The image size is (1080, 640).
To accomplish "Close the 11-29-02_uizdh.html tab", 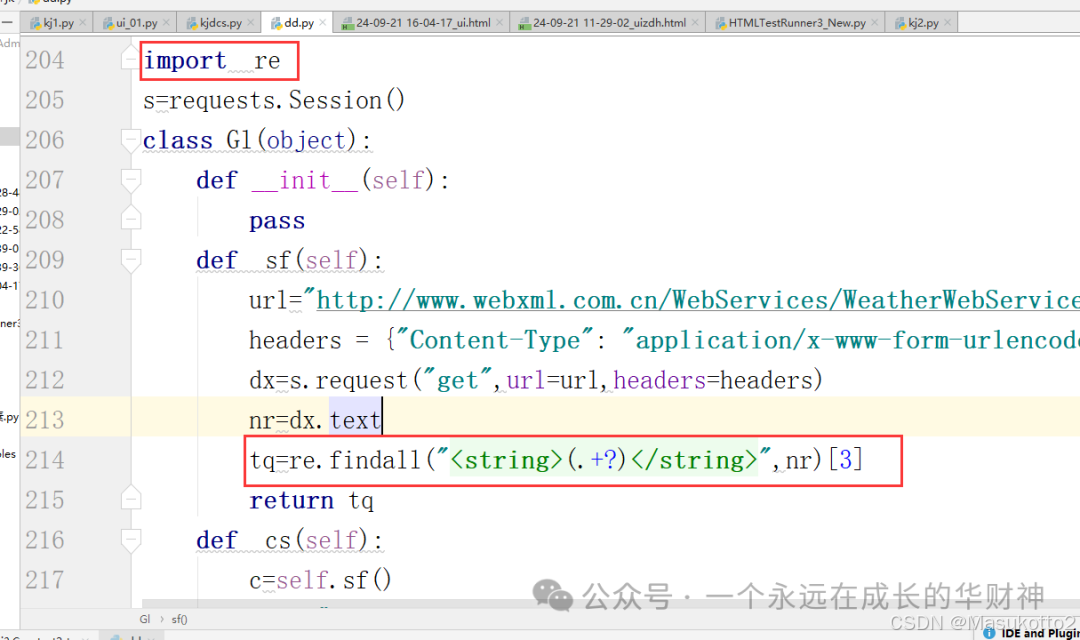I will 695,23.
